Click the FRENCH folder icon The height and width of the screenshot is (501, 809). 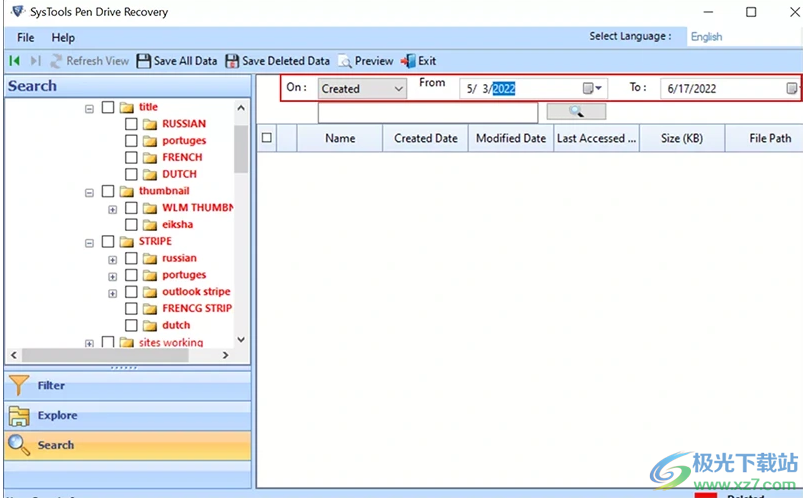point(150,157)
